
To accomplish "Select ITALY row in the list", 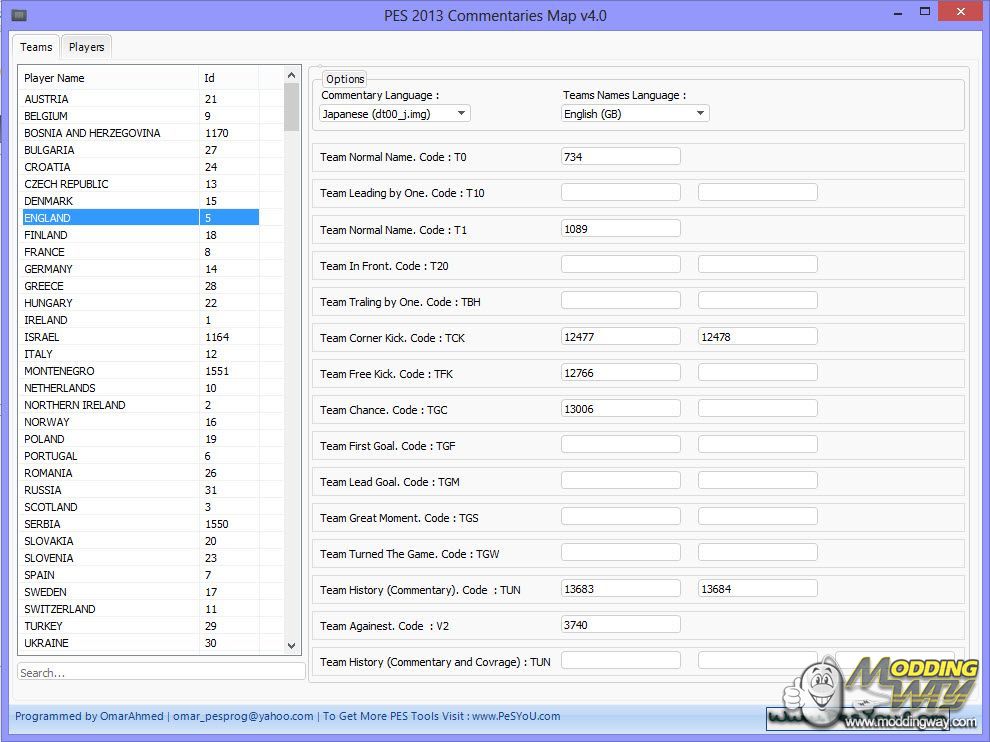I will pos(38,354).
